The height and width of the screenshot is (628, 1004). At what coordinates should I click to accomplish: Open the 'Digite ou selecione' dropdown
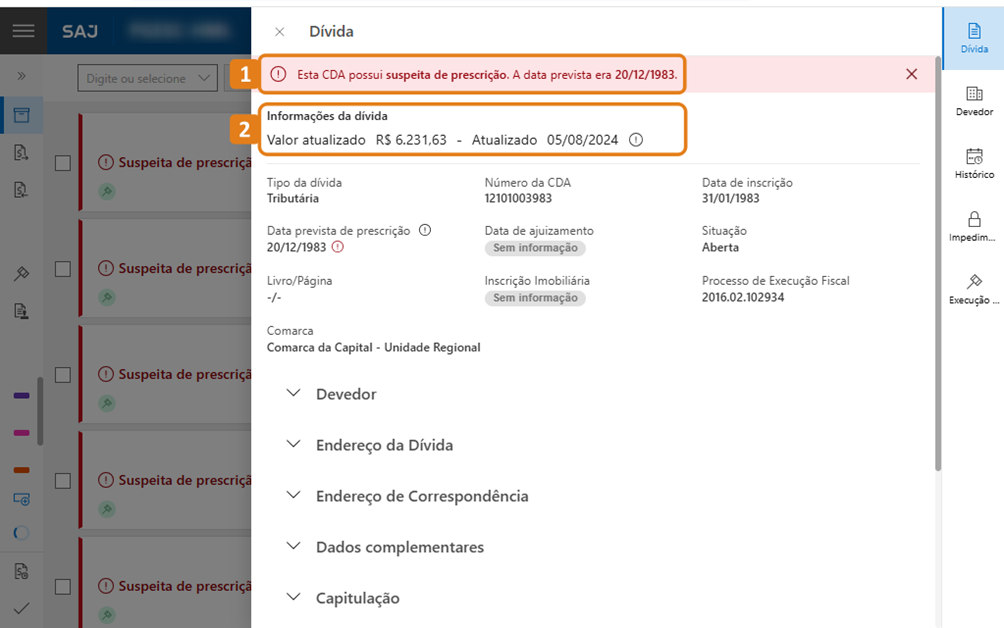[148, 78]
